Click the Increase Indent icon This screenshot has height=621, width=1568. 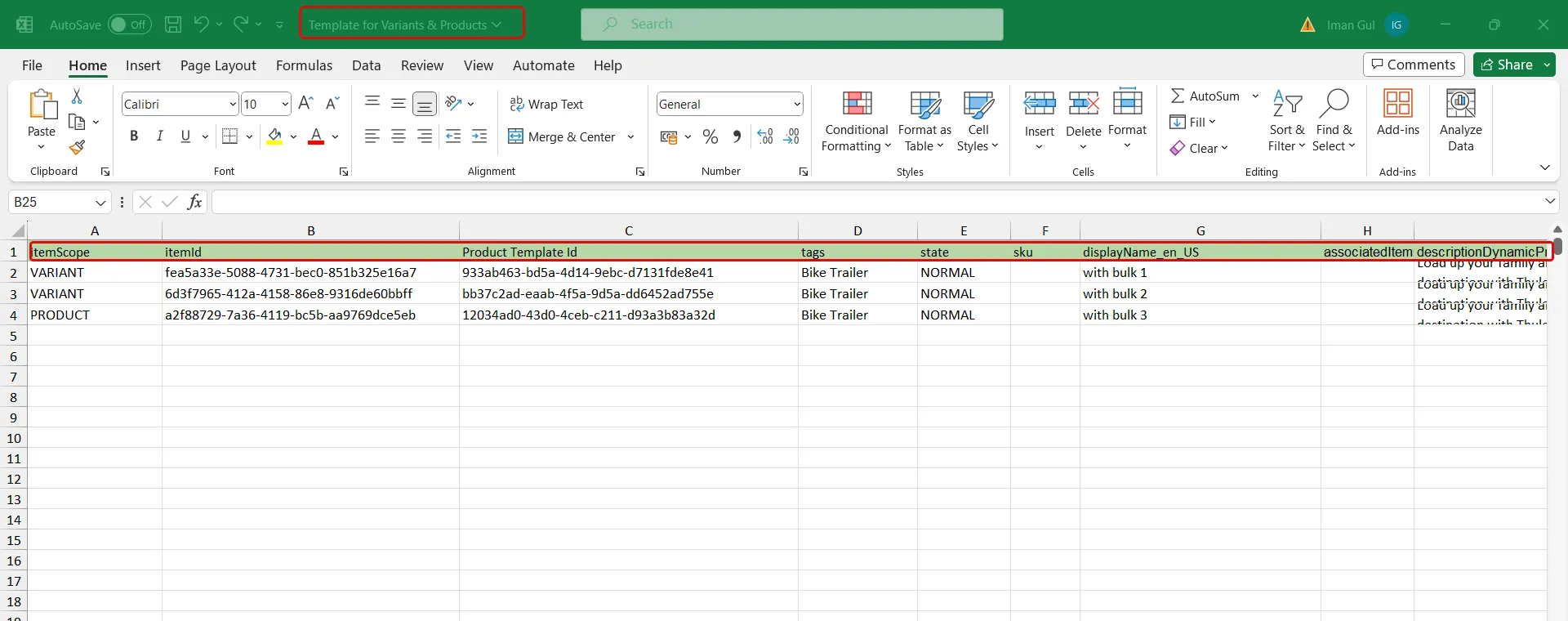tap(479, 136)
